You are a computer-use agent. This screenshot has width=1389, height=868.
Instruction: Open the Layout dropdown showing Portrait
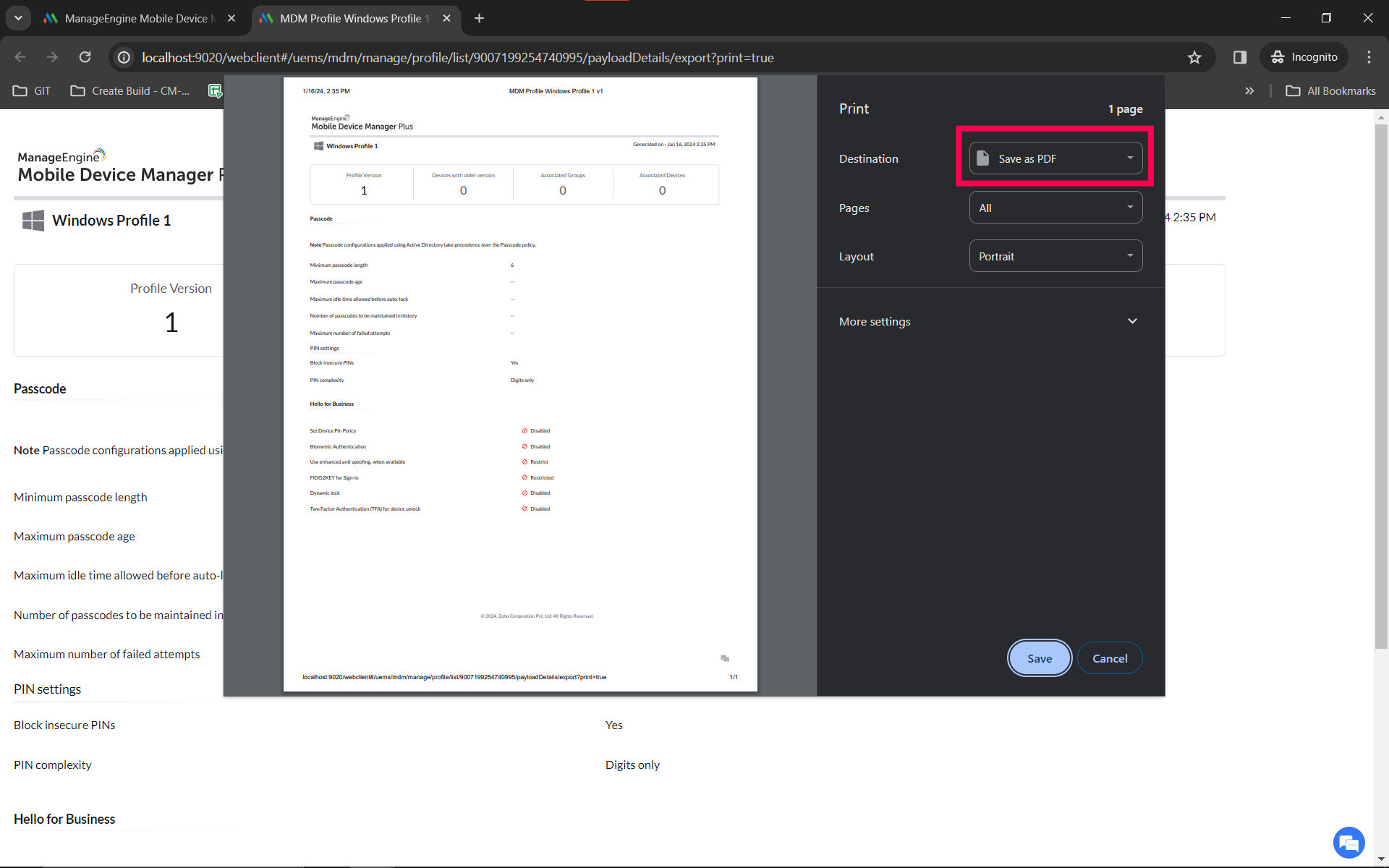tap(1055, 256)
